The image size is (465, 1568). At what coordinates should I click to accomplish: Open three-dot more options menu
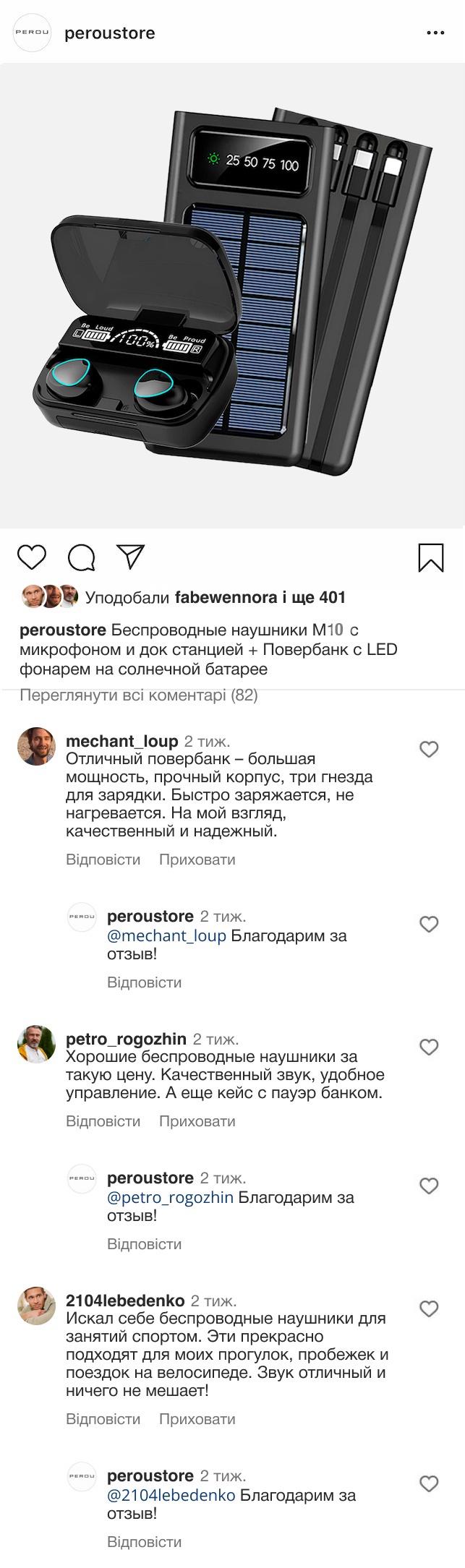pyautogui.click(x=435, y=33)
